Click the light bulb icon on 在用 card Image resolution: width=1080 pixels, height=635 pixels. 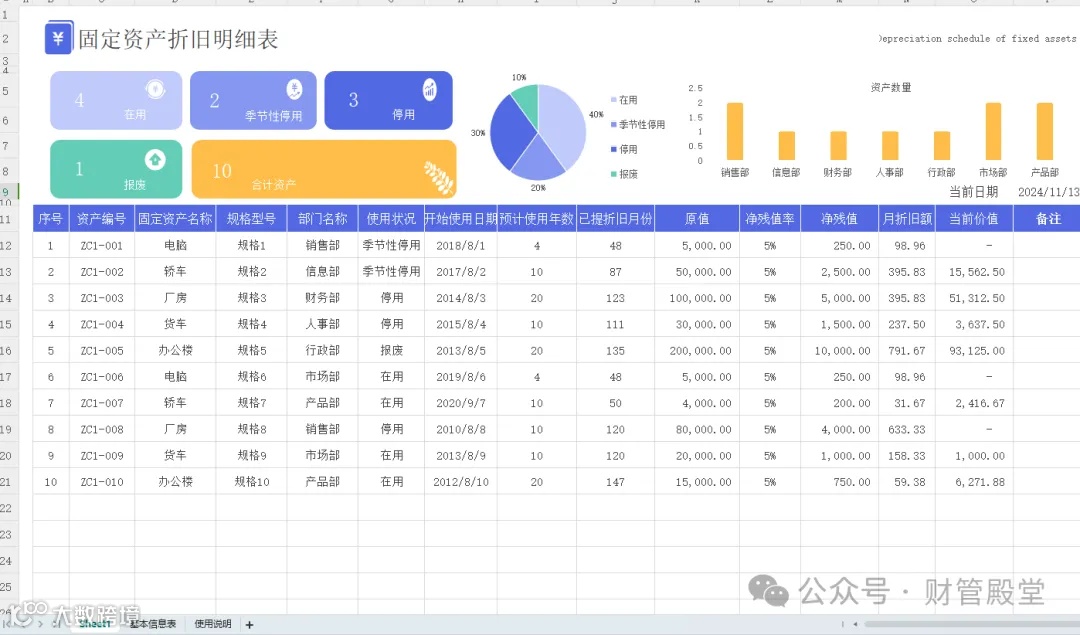(x=155, y=89)
